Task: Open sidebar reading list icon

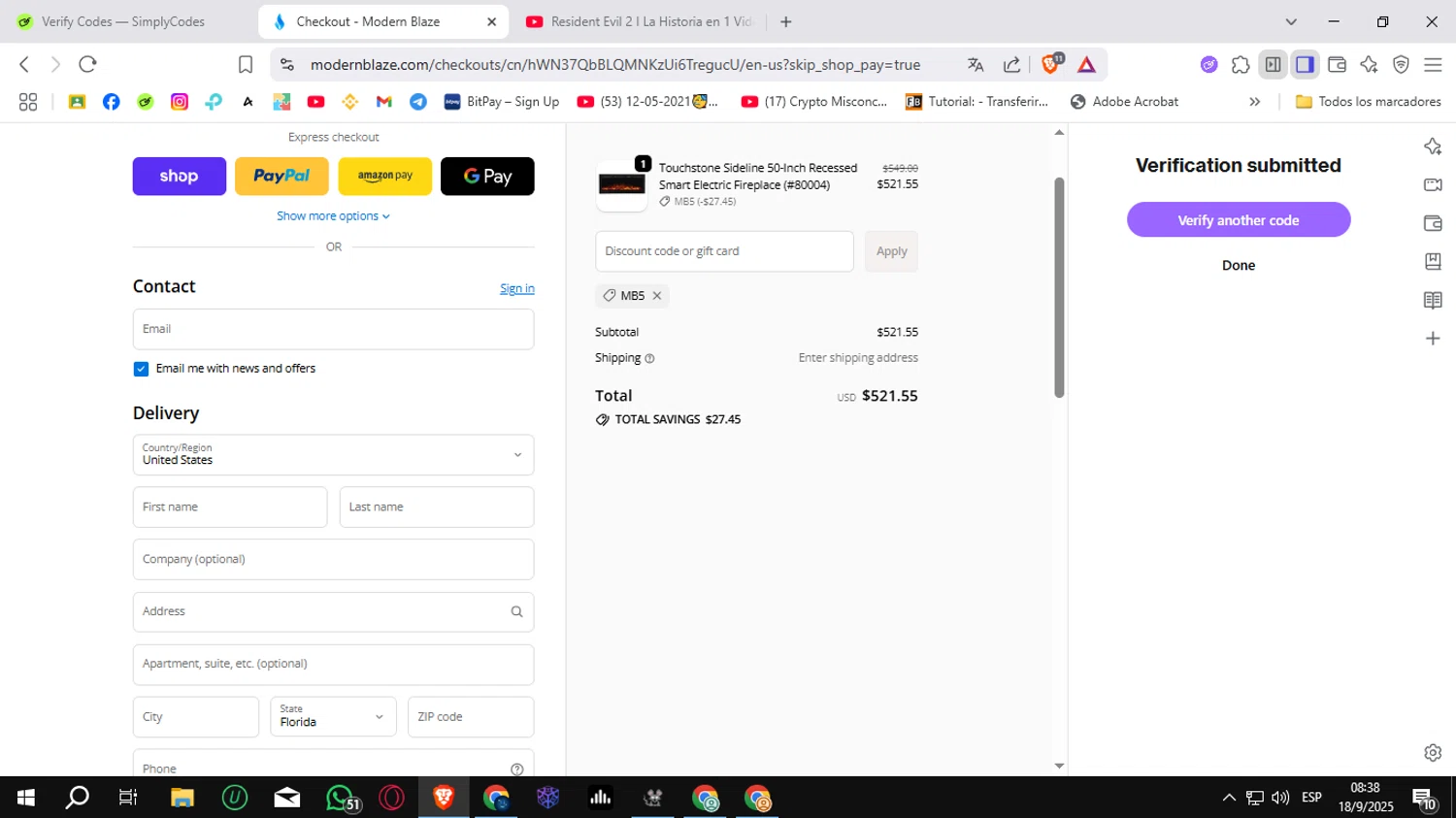Action: point(1433,300)
